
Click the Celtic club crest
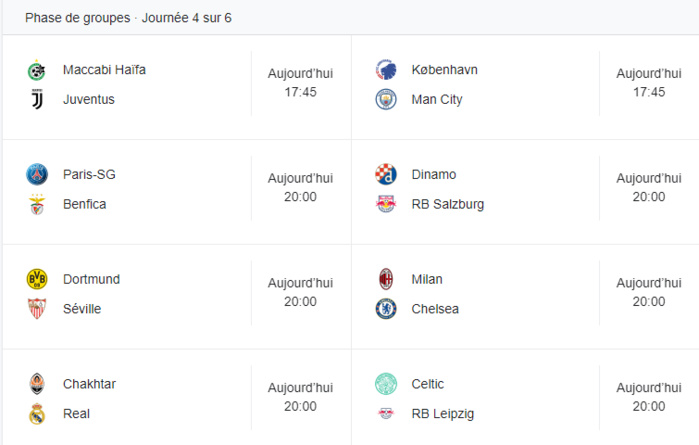pyautogui.click(x=385, y=384)
